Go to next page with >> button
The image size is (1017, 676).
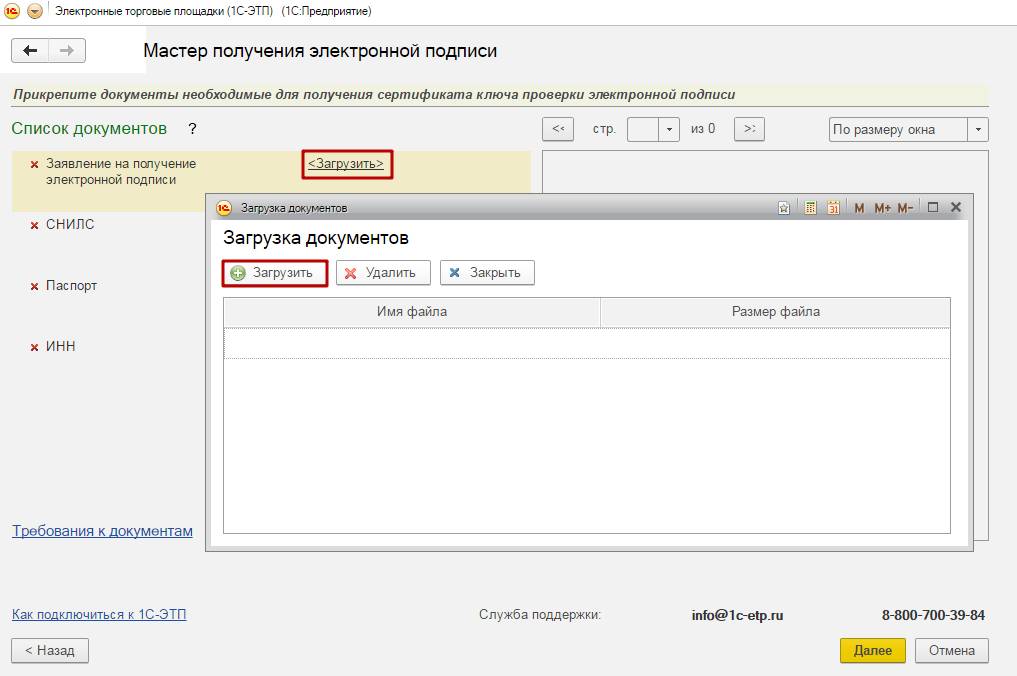(x=749, y=129)
